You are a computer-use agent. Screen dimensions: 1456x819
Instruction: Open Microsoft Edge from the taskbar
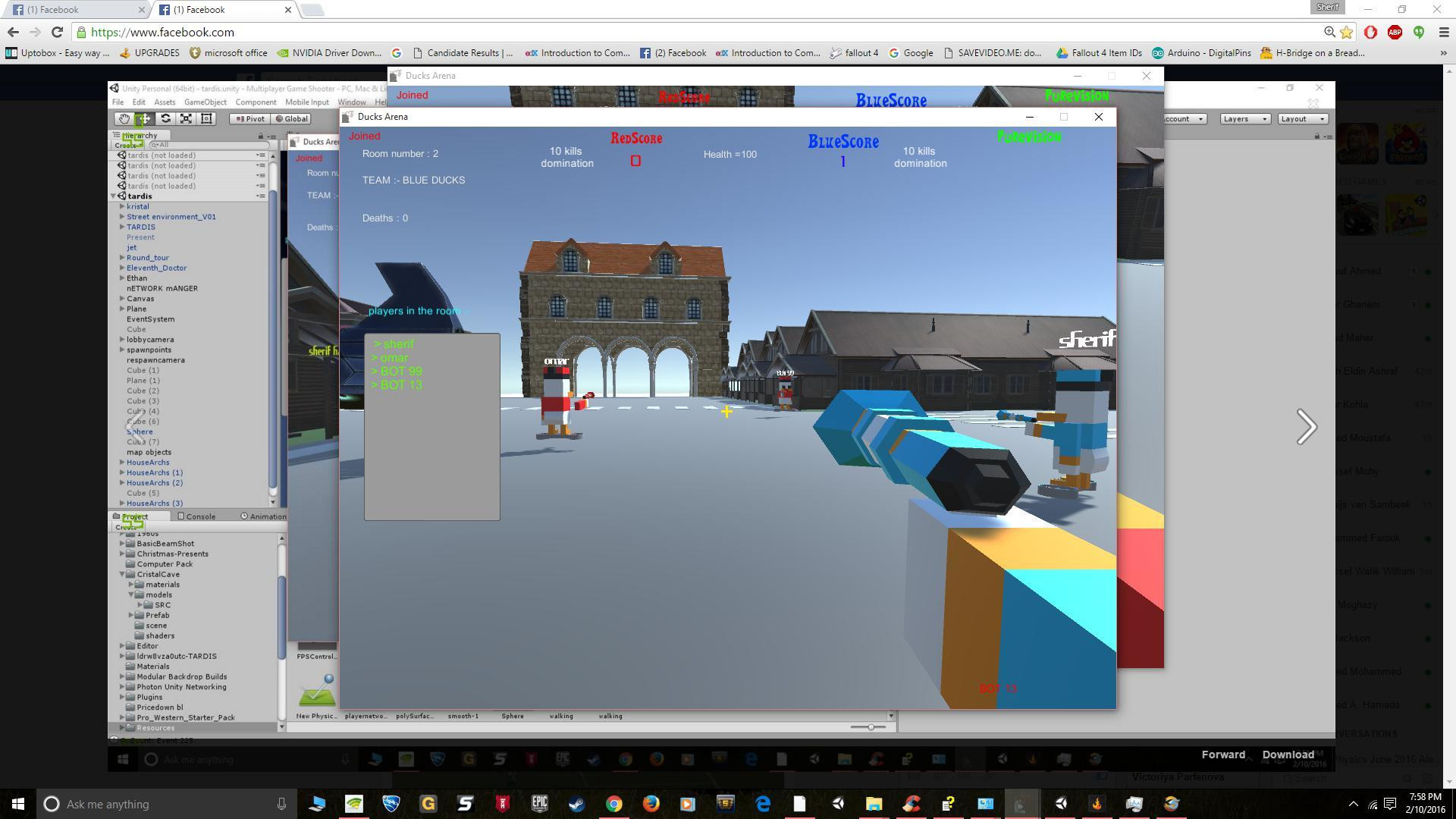763,804
